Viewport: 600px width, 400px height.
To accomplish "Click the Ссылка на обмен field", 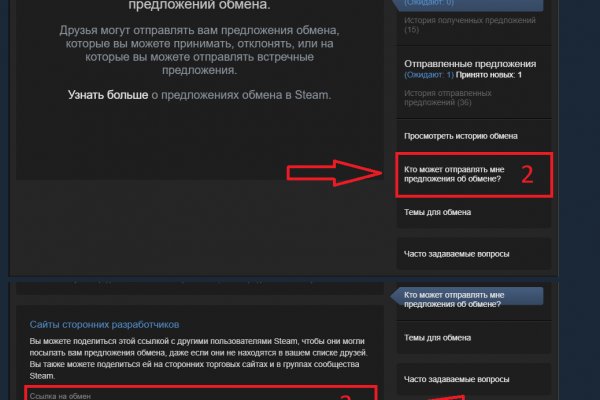I will pos(200,395).
